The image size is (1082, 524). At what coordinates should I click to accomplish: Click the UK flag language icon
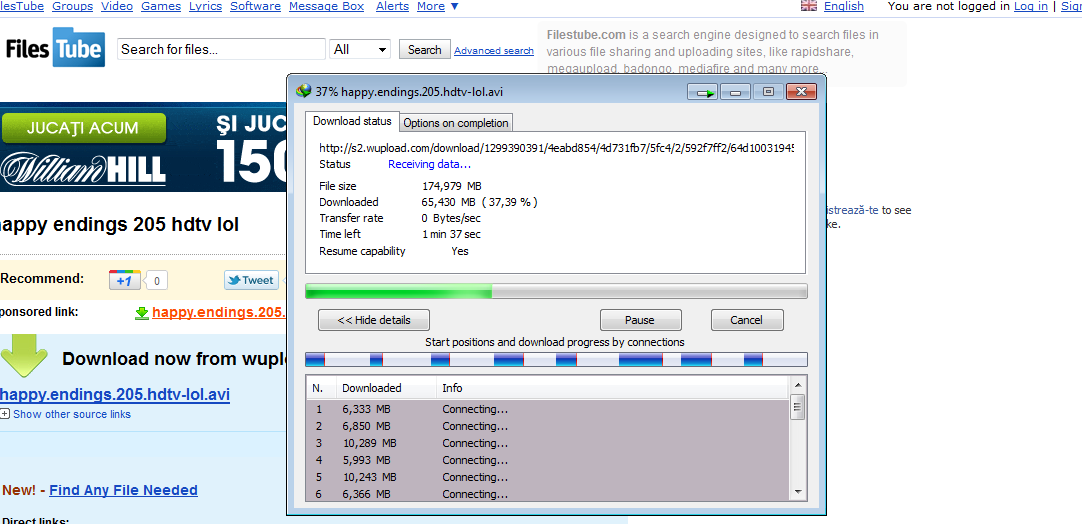(x=809, y=6)
